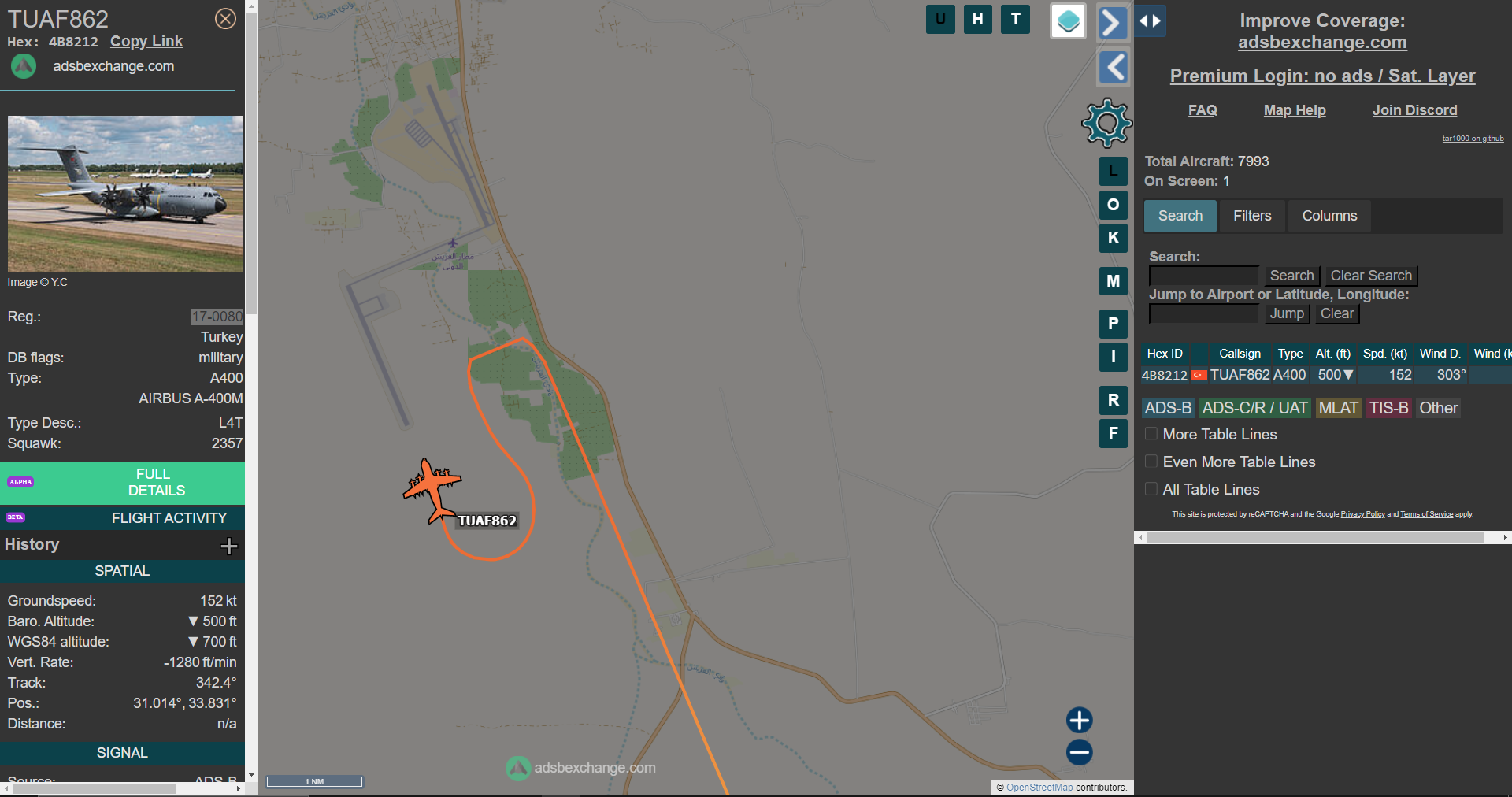Expand sidebar with the left arrow button

click(1112, 68)
